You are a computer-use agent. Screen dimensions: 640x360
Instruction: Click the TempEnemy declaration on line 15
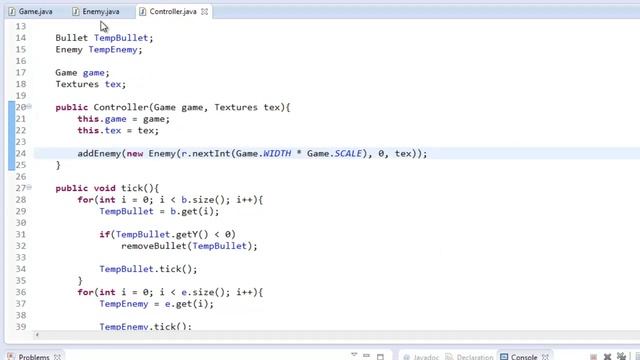99,49
